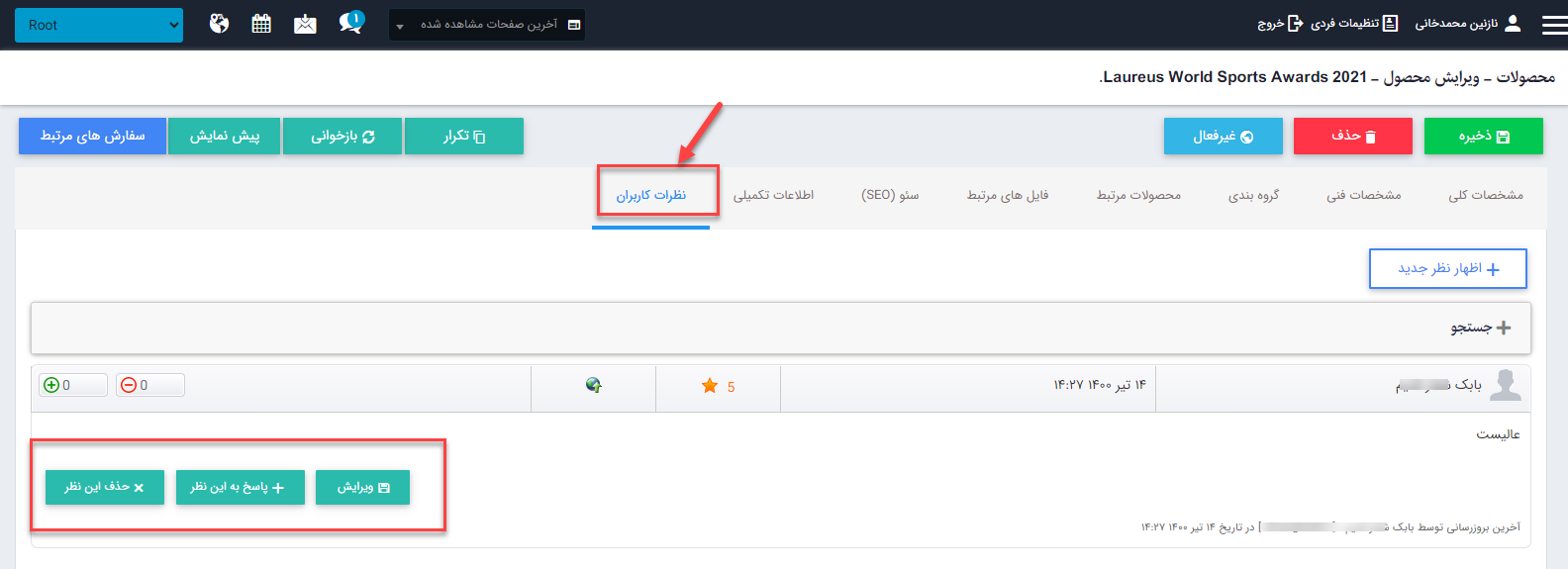Open the hamburger main menu
Image resolution: width=1568 pixels, height=569 pixels.
[x=1553, y=25]
